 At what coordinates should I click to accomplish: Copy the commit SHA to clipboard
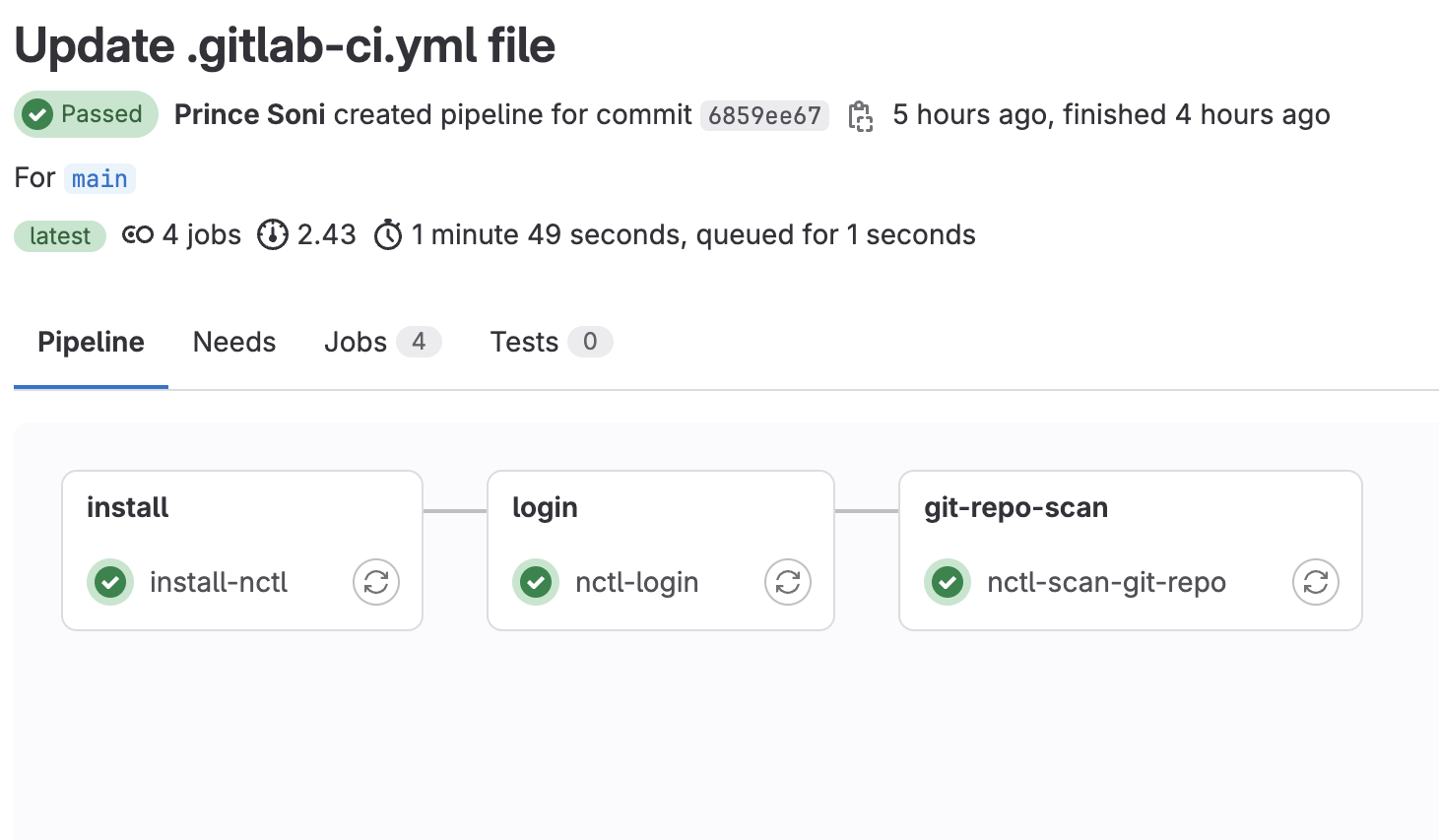[861, 115]
